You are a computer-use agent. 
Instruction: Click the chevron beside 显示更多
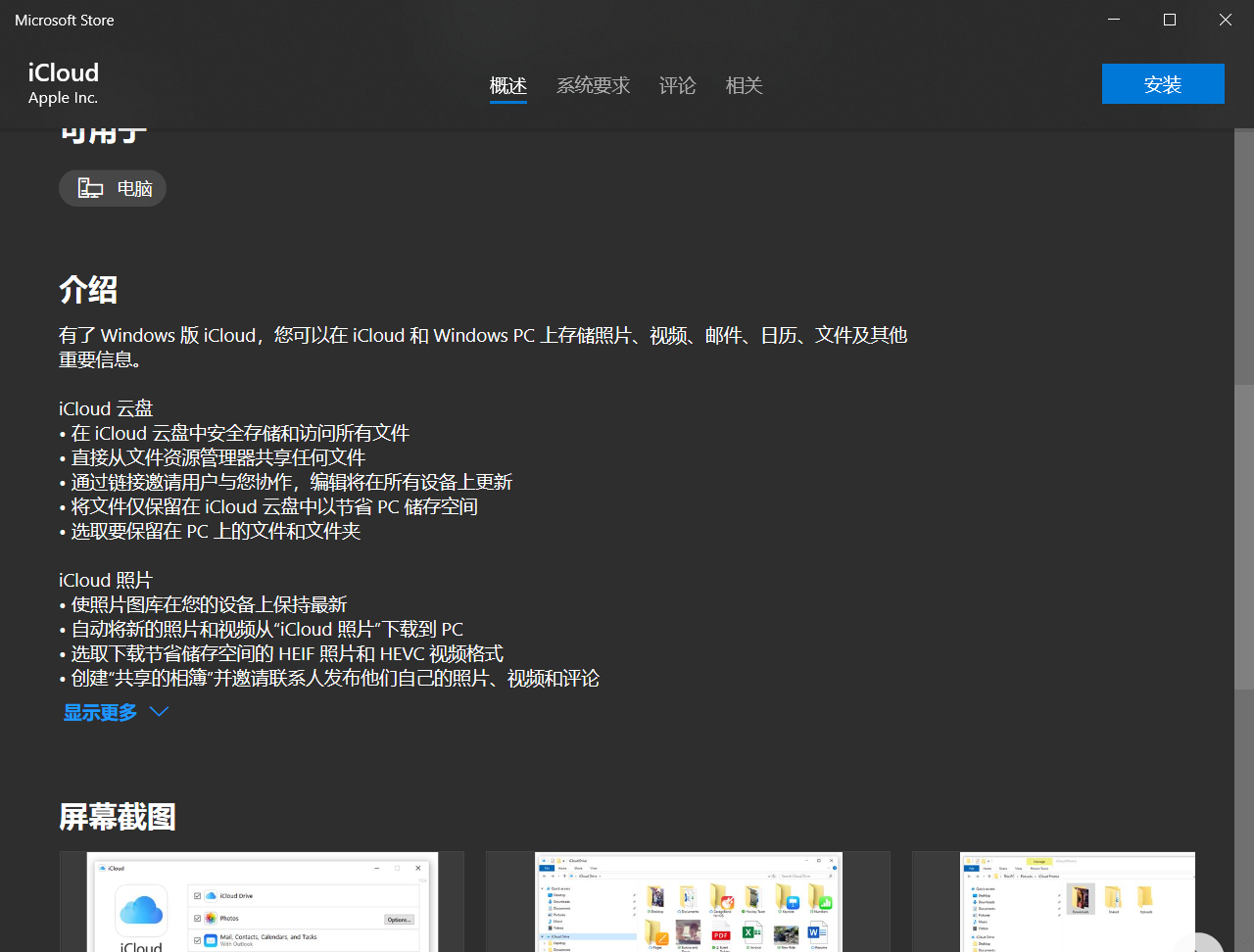158,712
